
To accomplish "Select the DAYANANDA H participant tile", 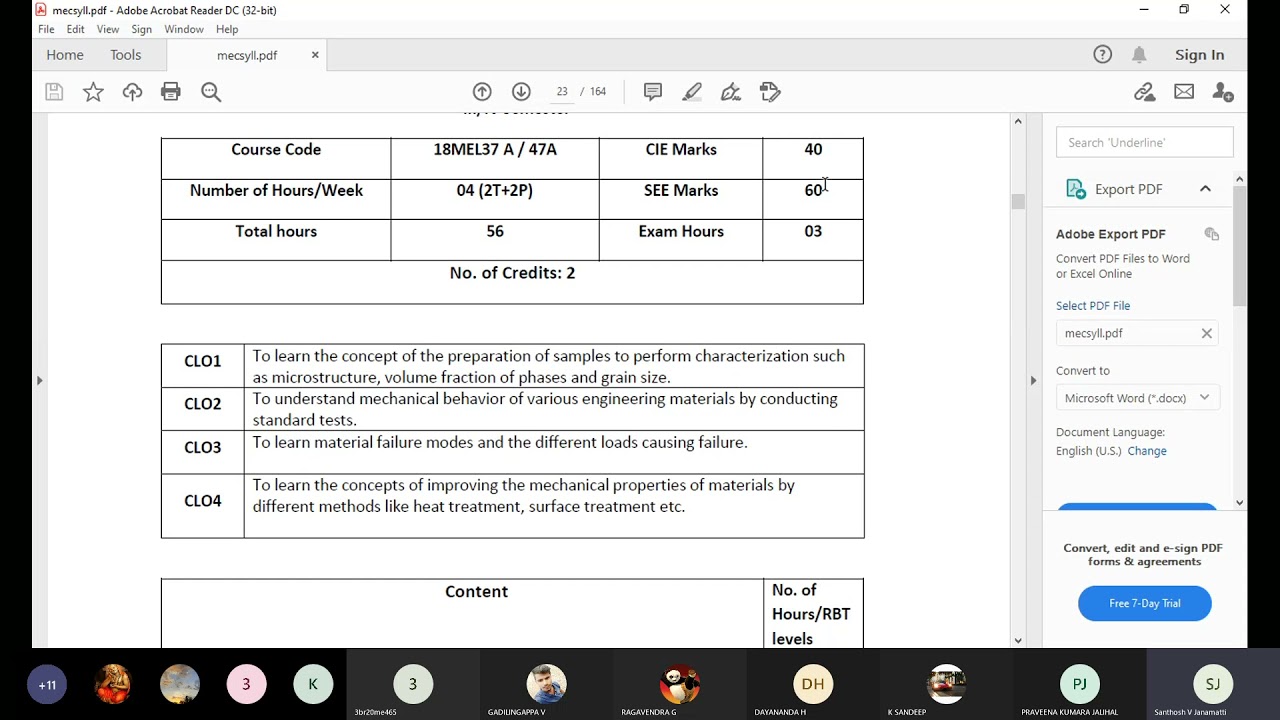I will (x=813, y=685).
